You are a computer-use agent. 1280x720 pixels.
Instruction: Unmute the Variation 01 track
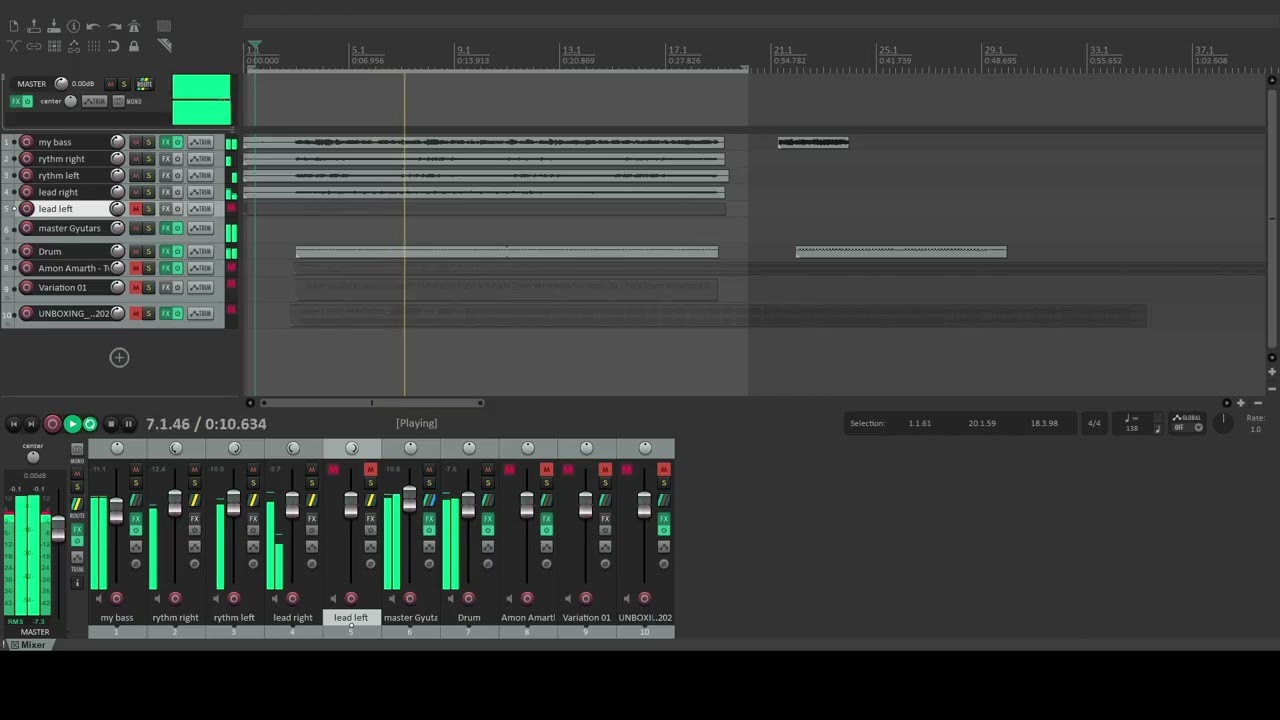tap(136, 288)
